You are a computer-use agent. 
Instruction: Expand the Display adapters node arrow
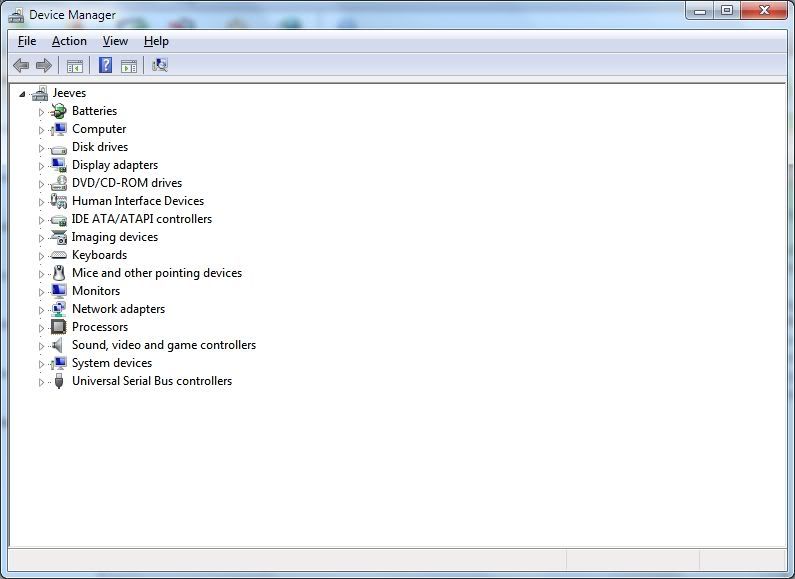click(x=42, y=166)
